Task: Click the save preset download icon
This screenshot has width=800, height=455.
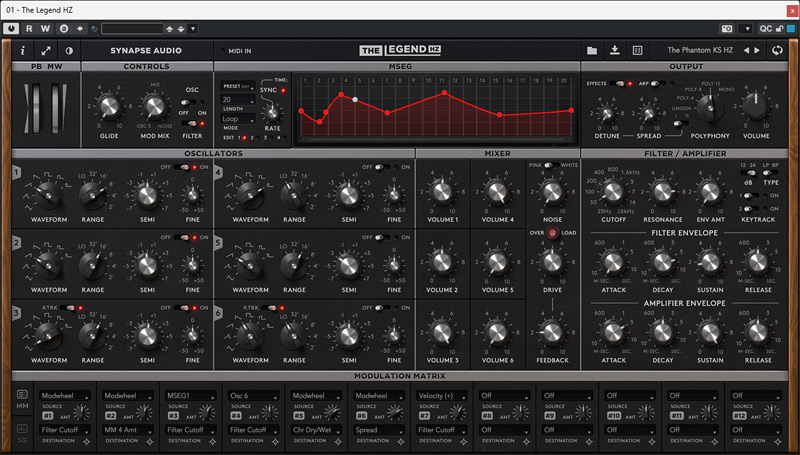Action: [x=614, y=50]
